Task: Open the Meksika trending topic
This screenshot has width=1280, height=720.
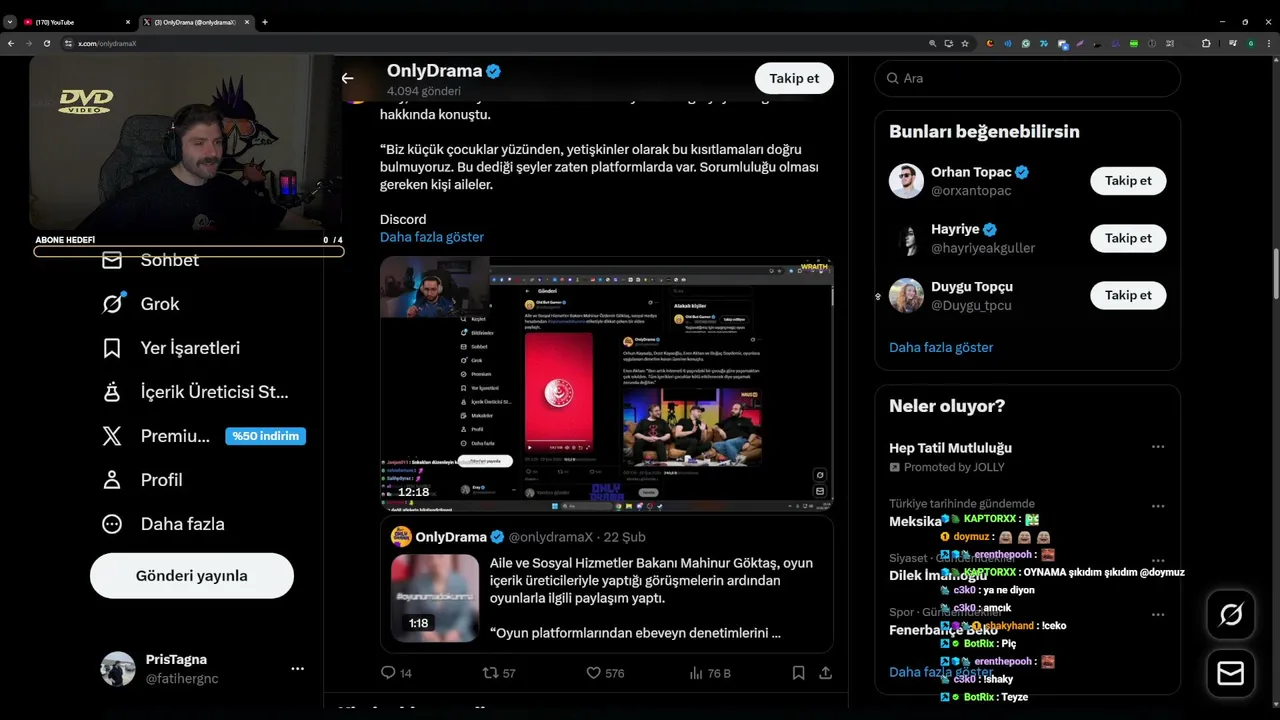Action: 915,521
